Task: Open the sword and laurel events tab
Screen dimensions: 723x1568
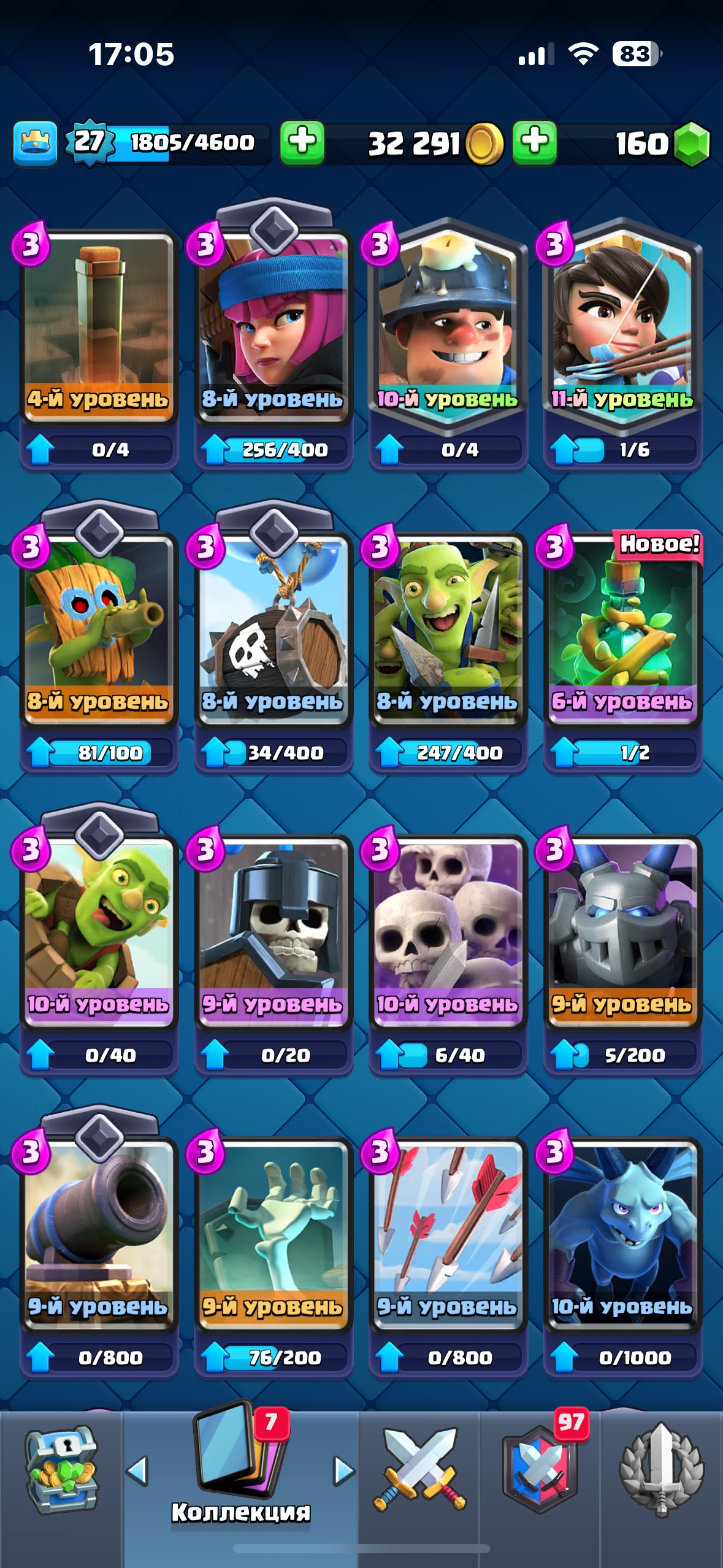Action: pyautogui.click(x=662, y=1469)
